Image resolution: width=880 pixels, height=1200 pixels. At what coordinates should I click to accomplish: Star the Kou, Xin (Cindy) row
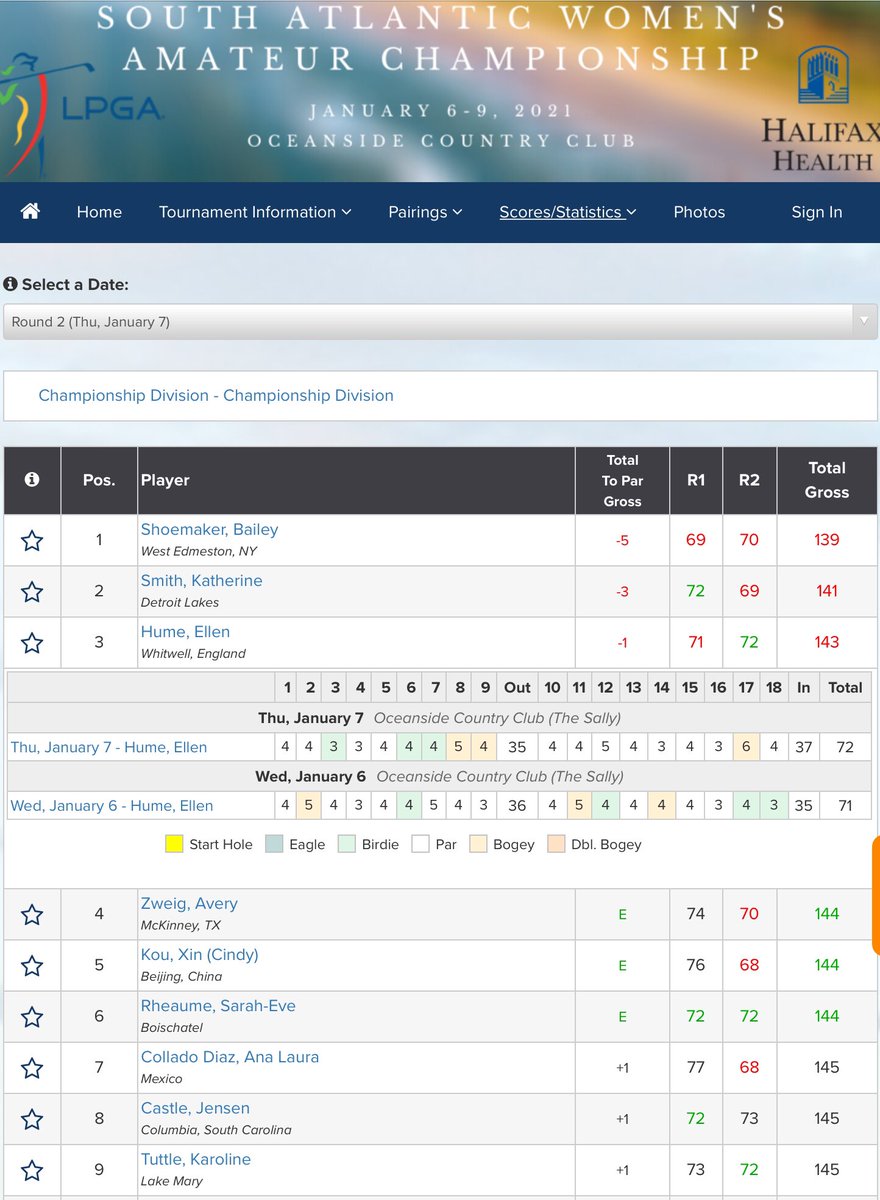32,966
